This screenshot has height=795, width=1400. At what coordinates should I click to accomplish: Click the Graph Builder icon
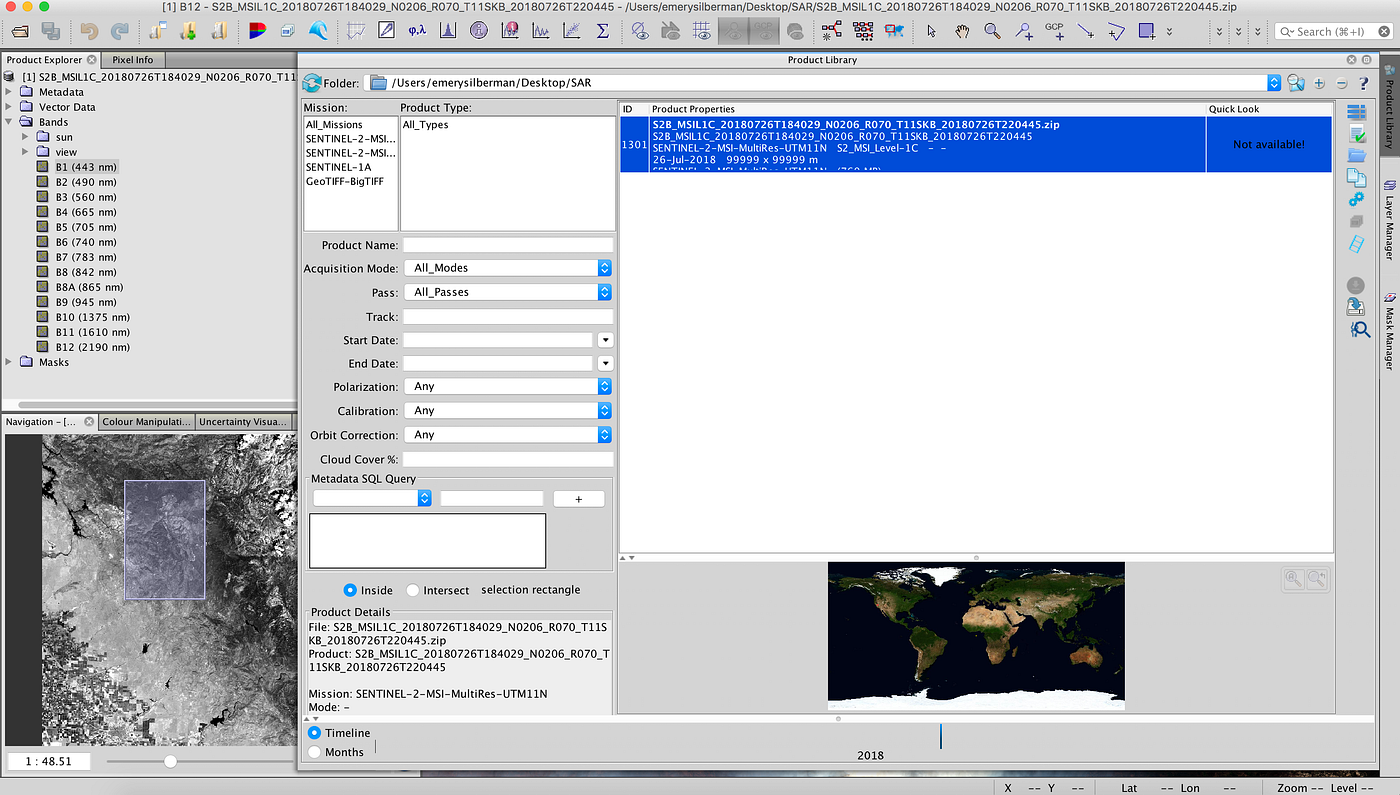click(831, 31)
